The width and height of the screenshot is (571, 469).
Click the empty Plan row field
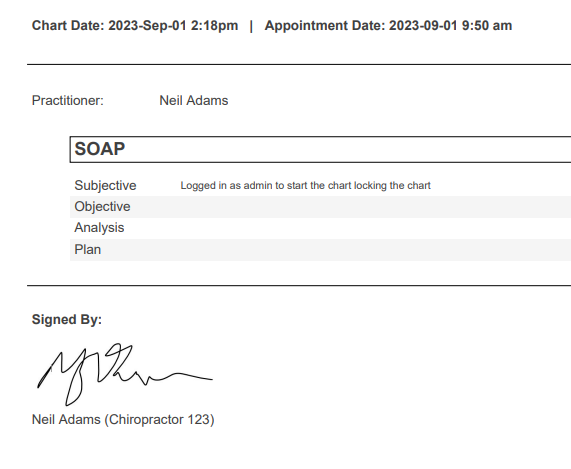[375, 250]
